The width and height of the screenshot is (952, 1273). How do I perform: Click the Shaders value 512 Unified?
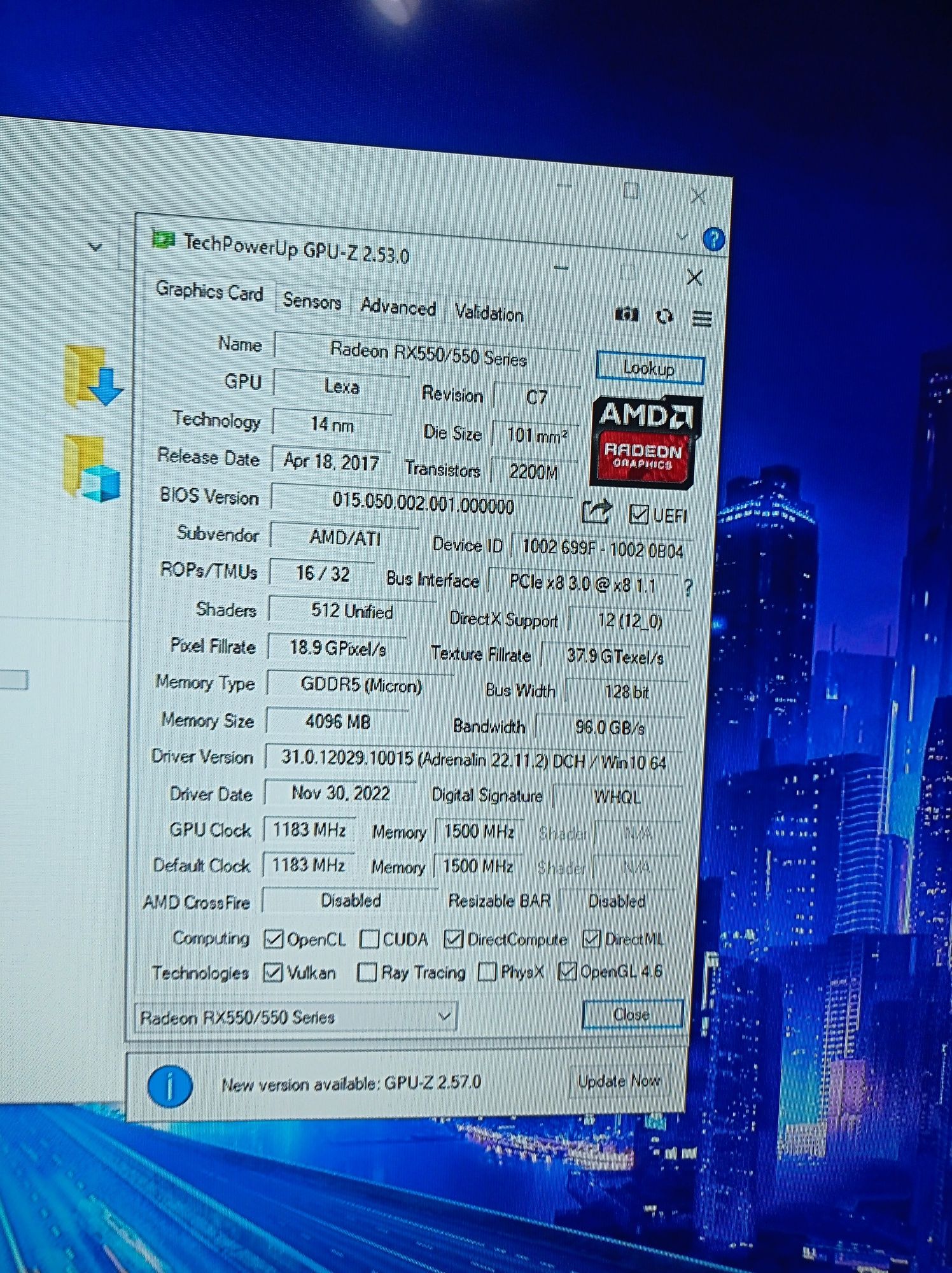pos(352,610)
